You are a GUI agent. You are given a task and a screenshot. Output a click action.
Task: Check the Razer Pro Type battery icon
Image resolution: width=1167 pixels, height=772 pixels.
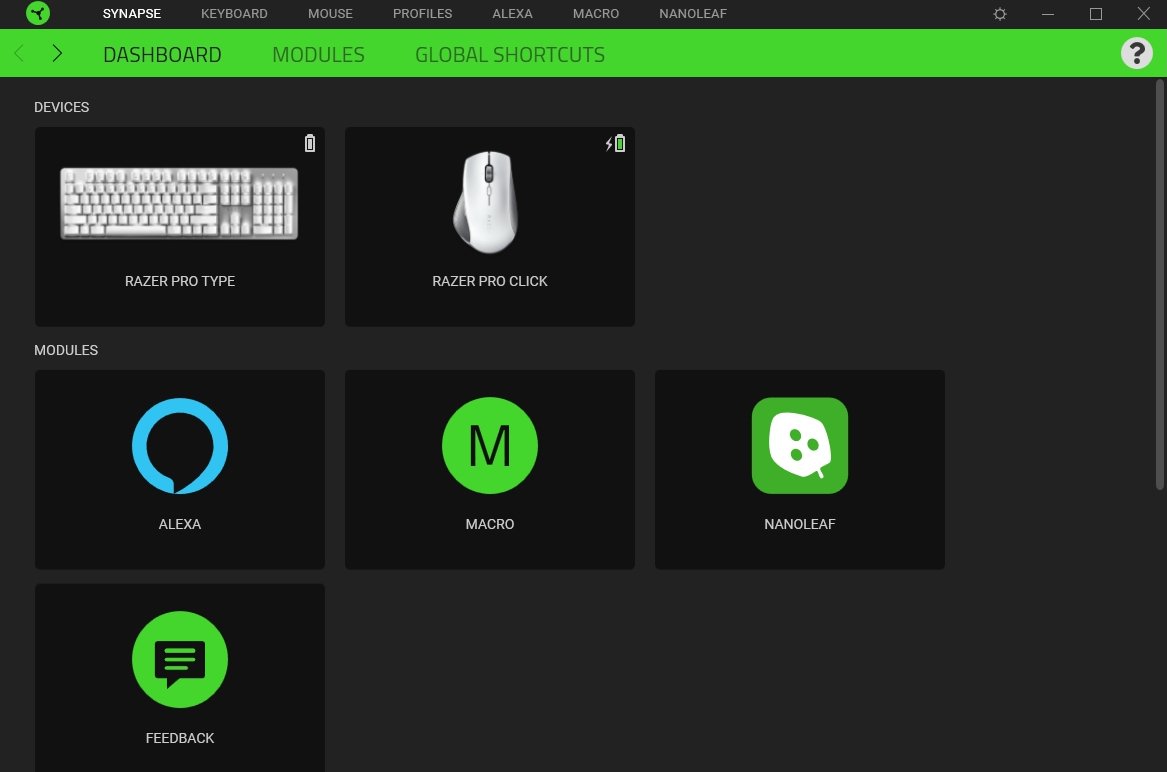310,143
